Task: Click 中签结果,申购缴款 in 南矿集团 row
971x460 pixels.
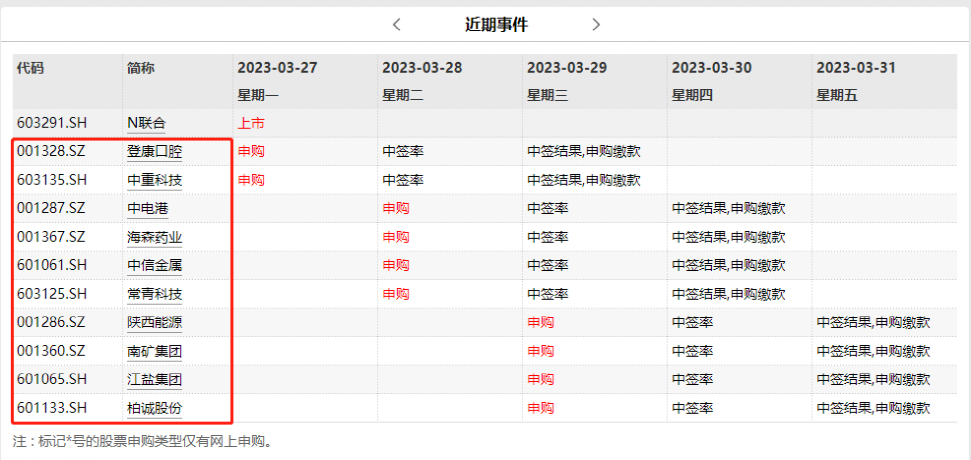Action: coord(873,352)
